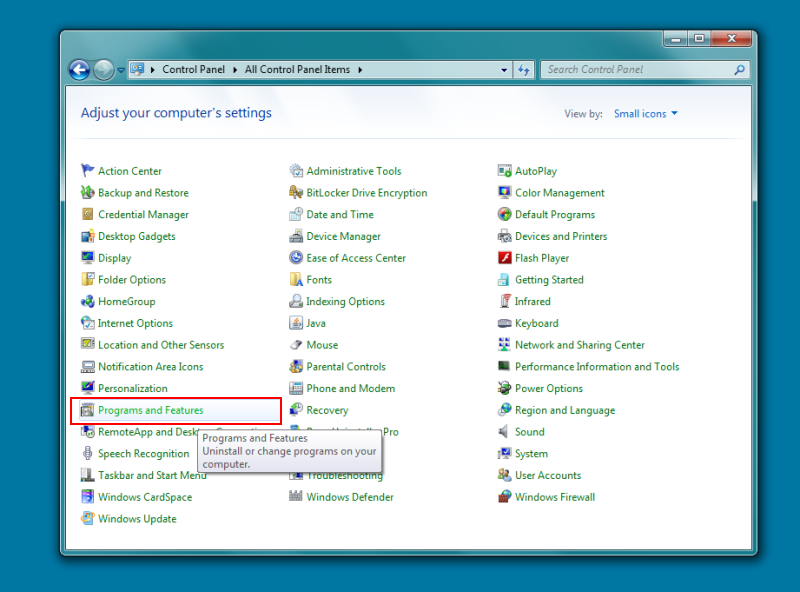Maximize the Control Panel window
This screenshot has height=592, width=800.
(699, 38)
